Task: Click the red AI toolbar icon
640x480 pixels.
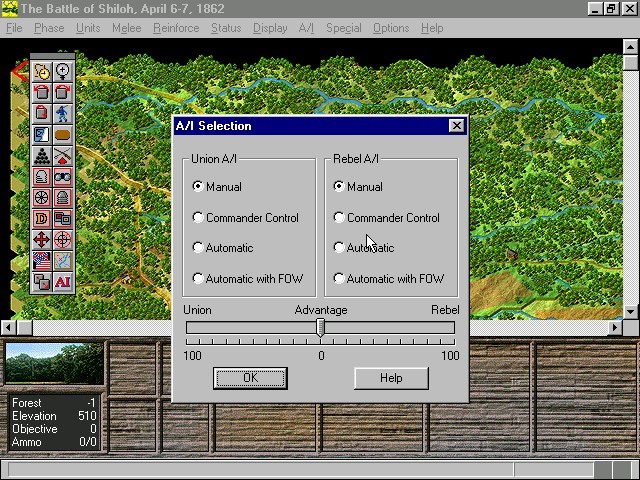Action: (62, 282)
